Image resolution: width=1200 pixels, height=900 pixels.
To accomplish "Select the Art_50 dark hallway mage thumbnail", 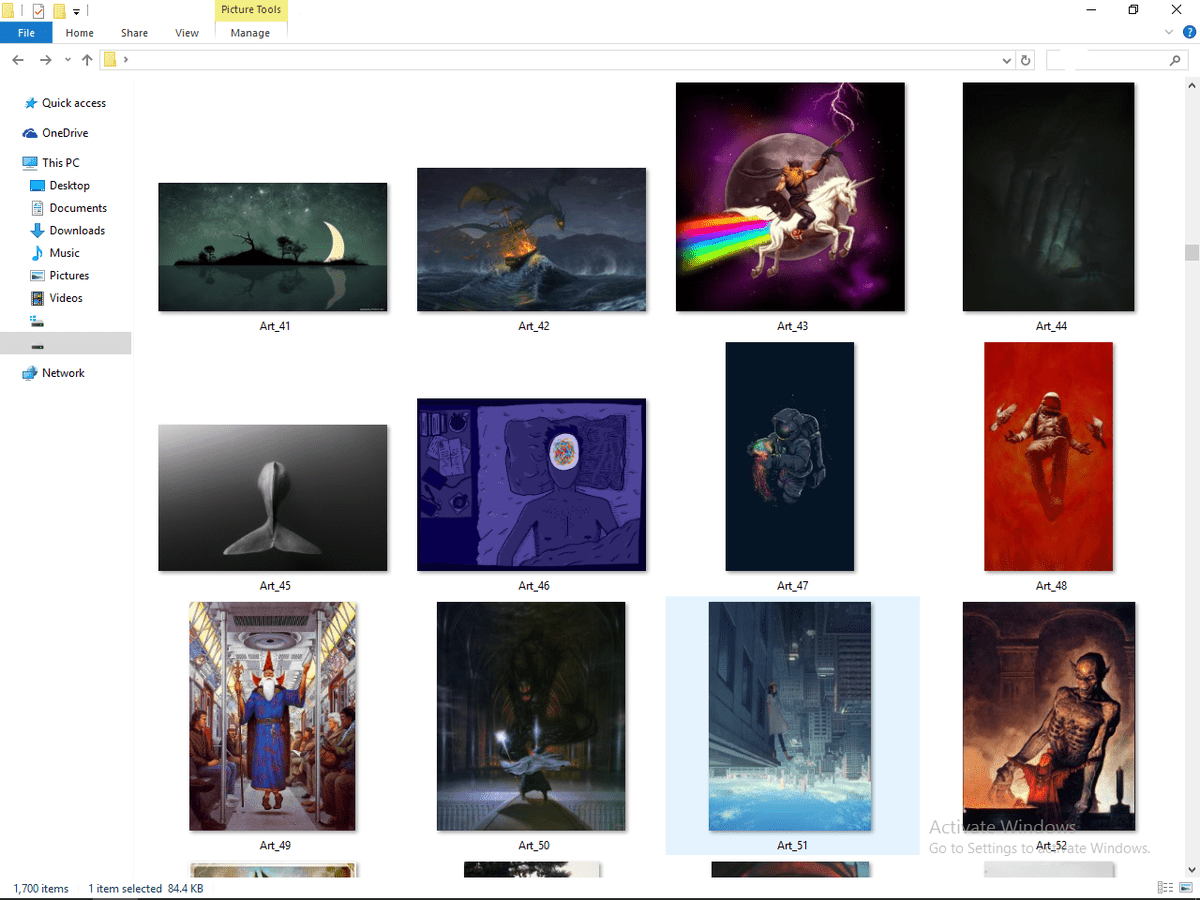I will (x=531, y=716).
